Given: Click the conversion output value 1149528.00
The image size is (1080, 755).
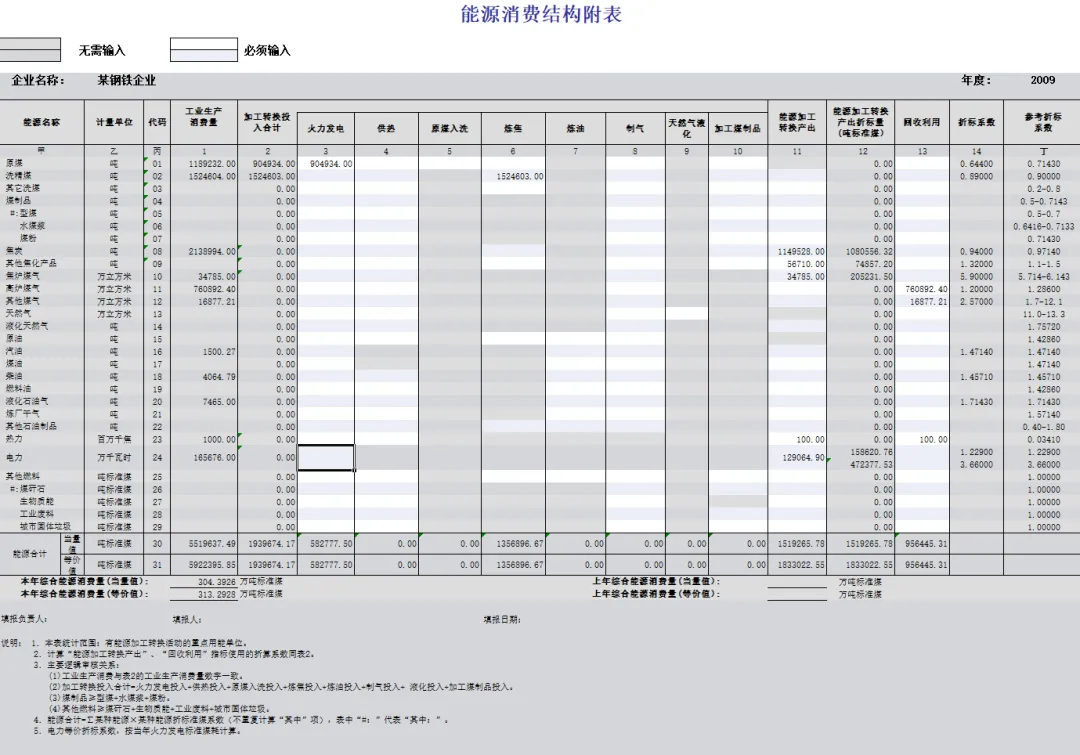Looking at the screenshot, I should (801, 251).
